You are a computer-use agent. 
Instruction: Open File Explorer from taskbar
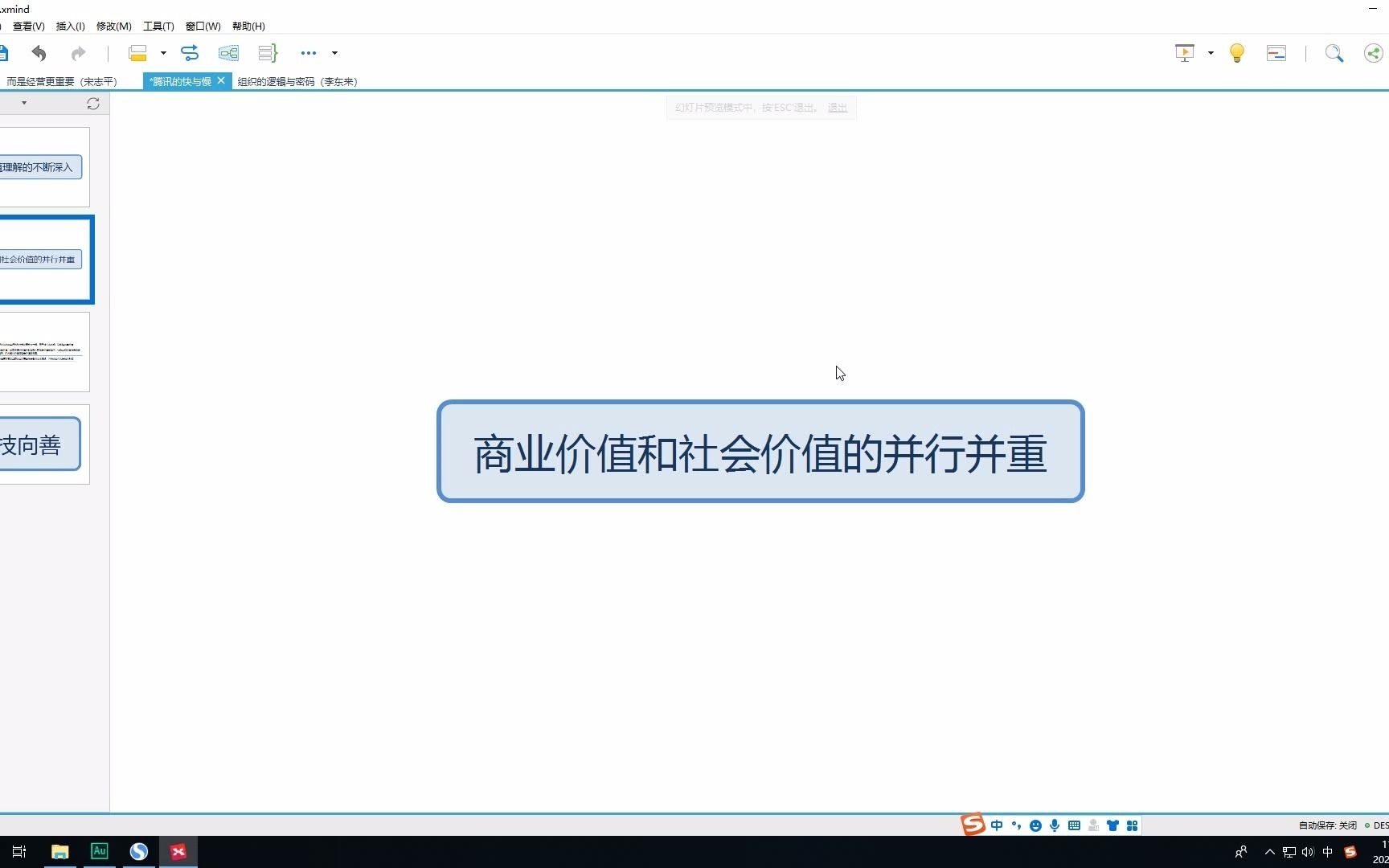(x=60, y=852)
